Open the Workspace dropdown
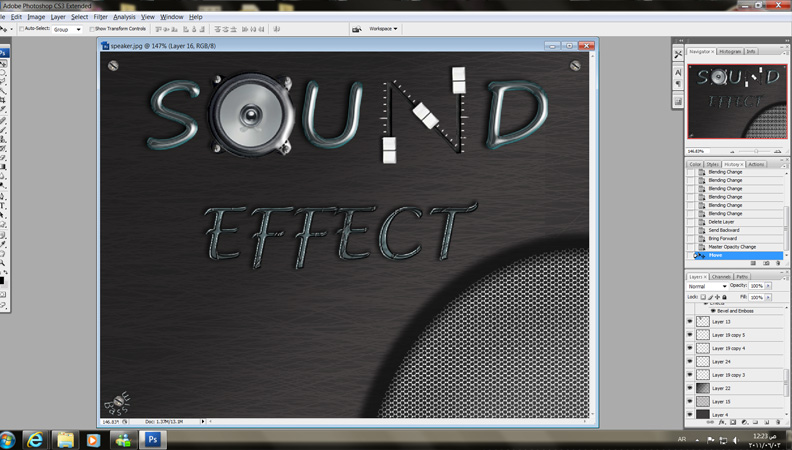792x450 pixels. (x=383, y=29)
